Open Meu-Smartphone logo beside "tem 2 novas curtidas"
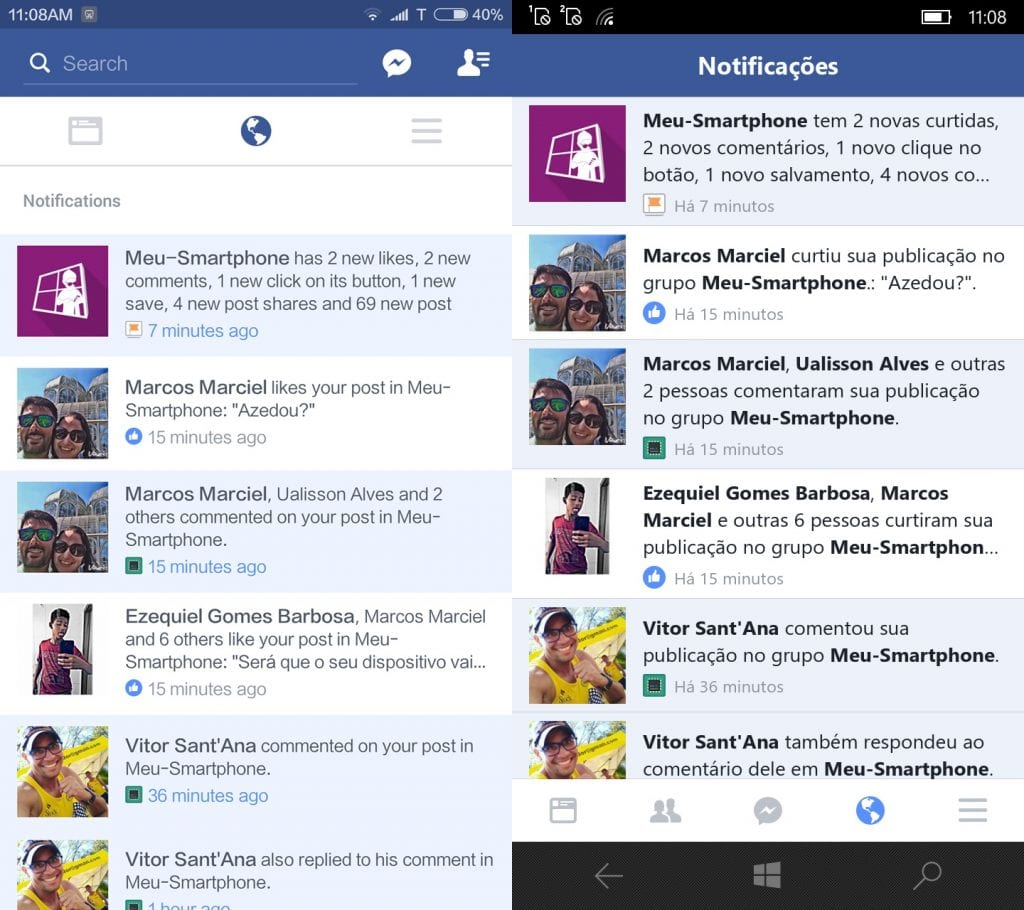 (x=577, y=154)
